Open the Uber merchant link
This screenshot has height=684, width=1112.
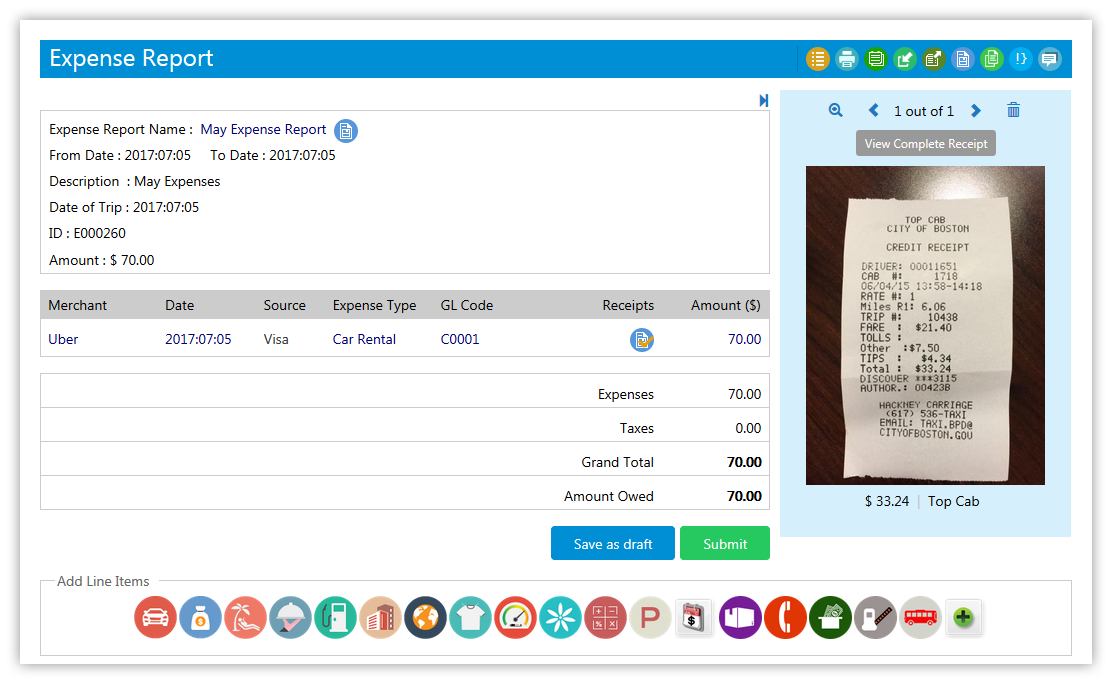63,339
